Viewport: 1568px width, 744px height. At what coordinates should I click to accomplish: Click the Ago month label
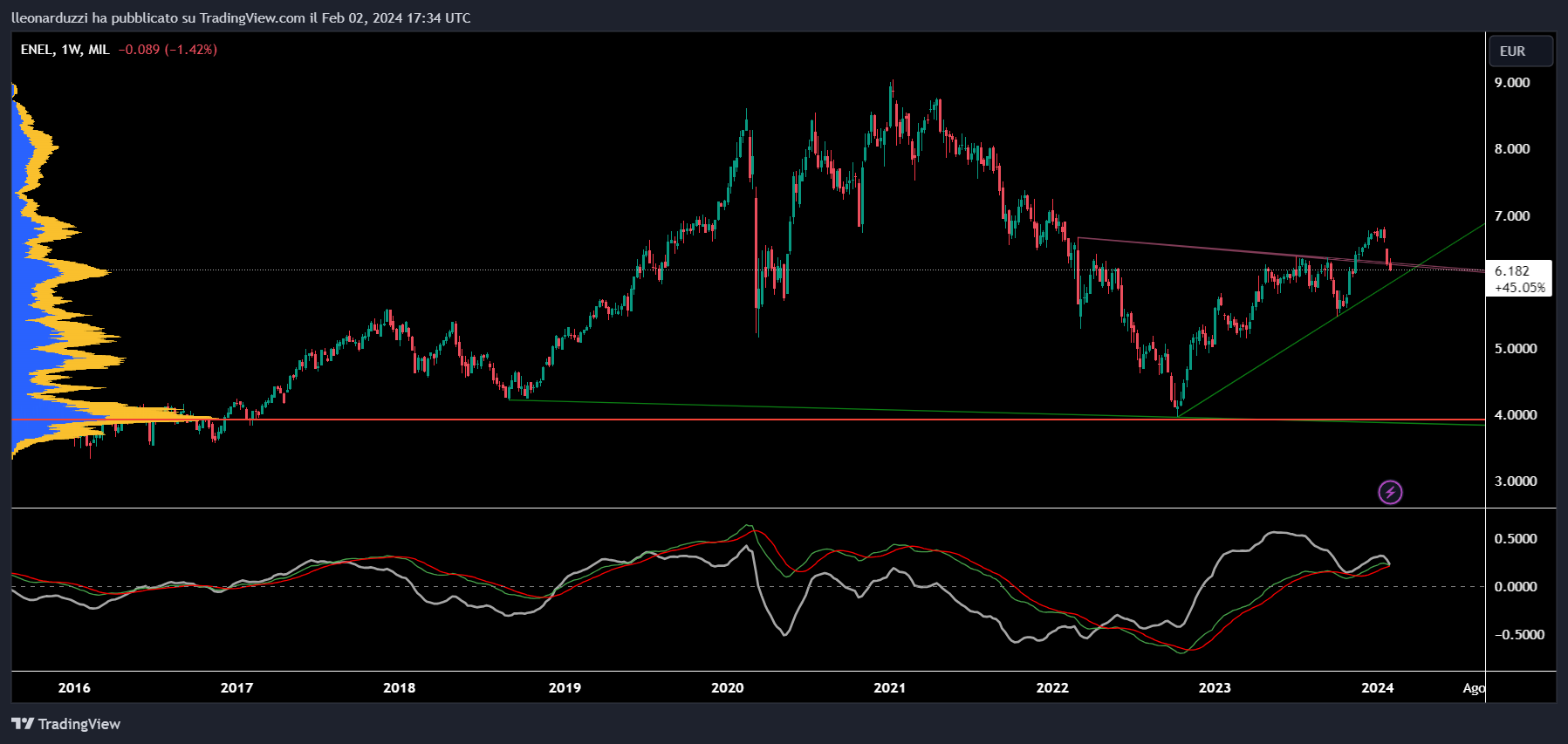coord(1474,688)
